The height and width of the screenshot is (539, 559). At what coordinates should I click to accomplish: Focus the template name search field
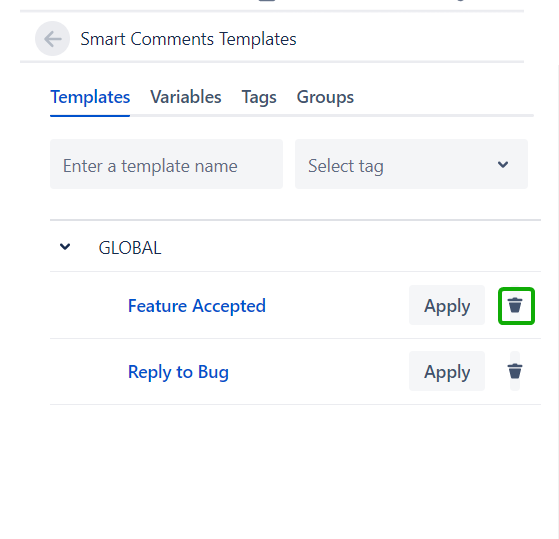(x=166, y=164)
